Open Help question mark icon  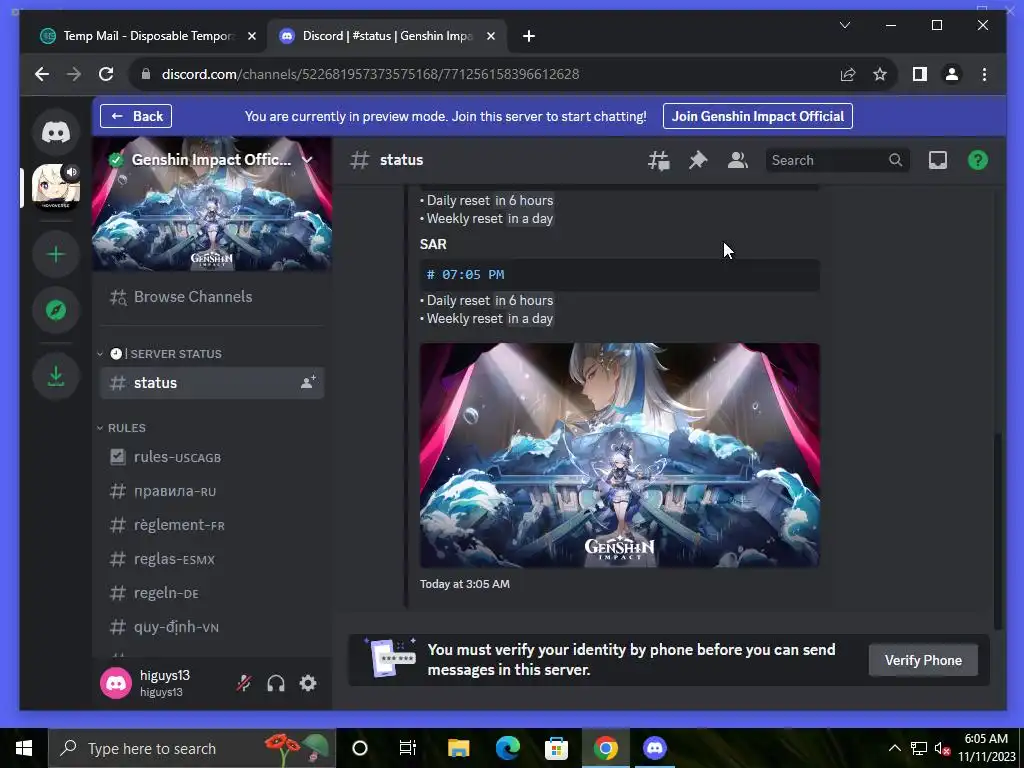978,160
